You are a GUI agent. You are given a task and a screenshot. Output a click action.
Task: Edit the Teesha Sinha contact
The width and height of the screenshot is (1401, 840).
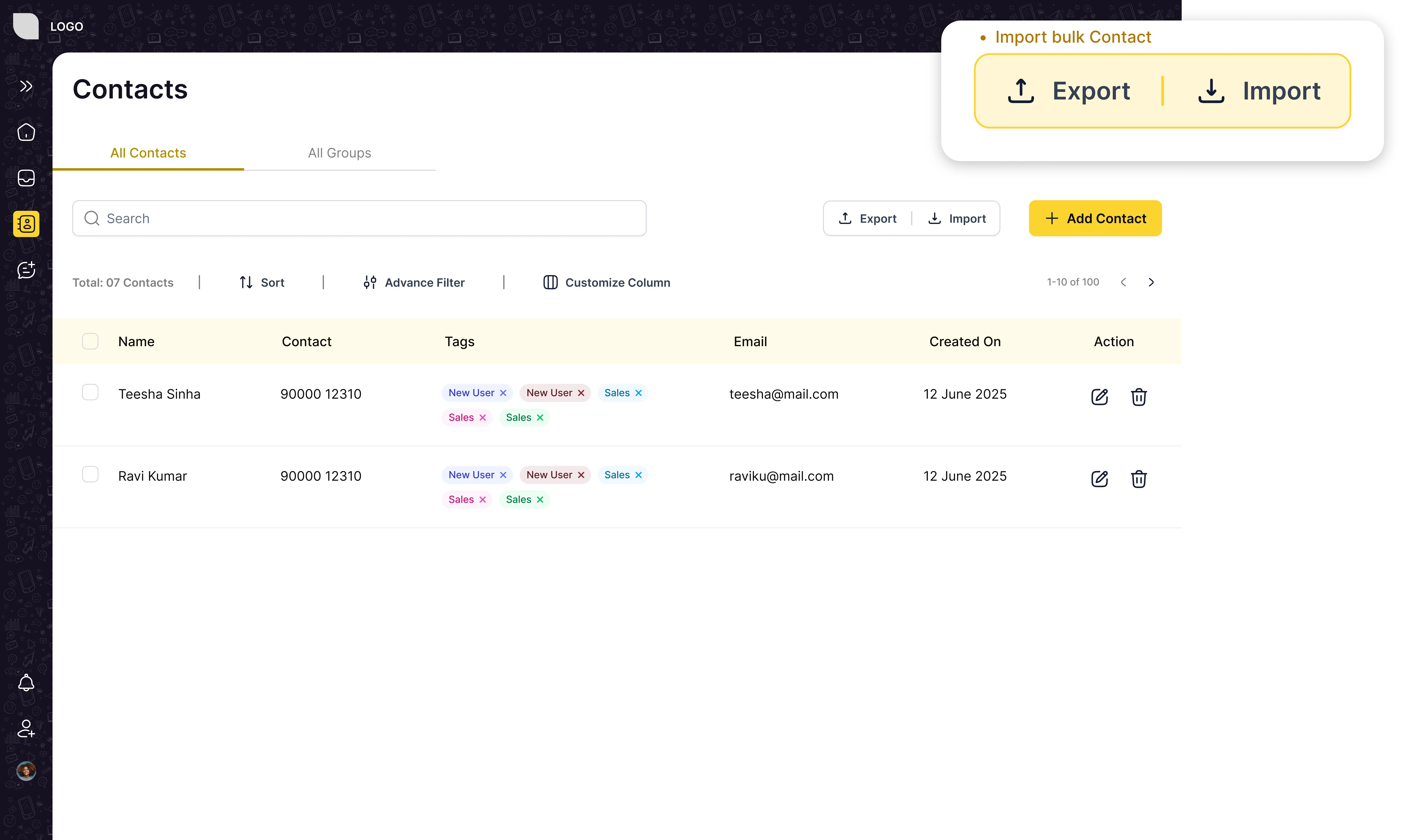coord(1099,397)
